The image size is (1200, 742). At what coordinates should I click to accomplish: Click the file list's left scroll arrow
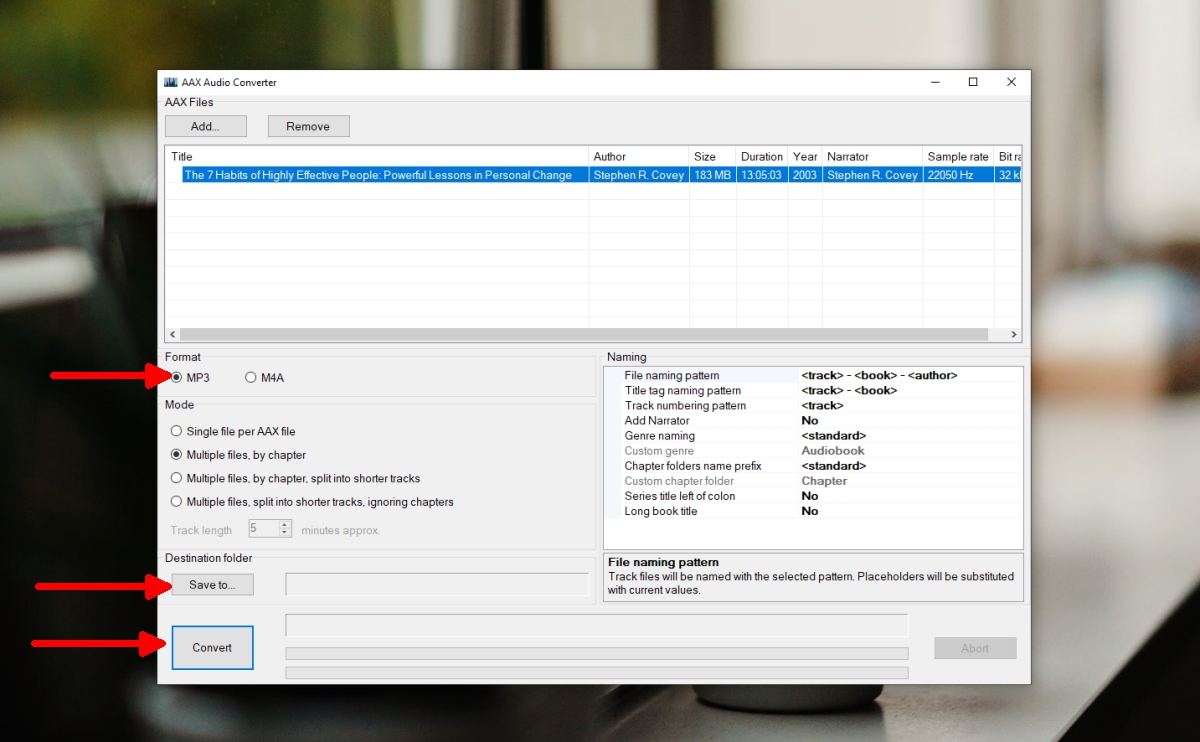(172, 334)
